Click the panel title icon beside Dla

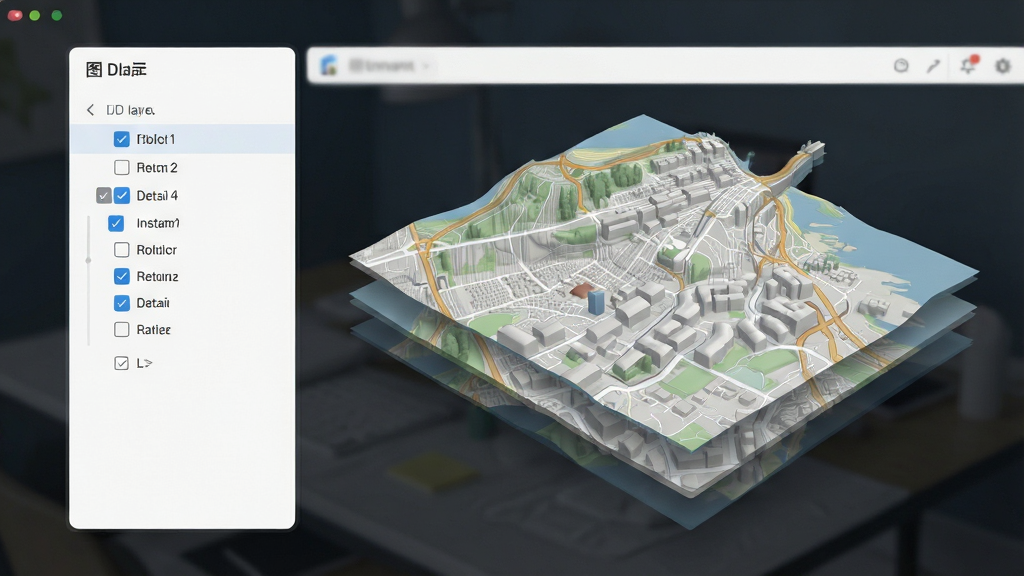94,69
